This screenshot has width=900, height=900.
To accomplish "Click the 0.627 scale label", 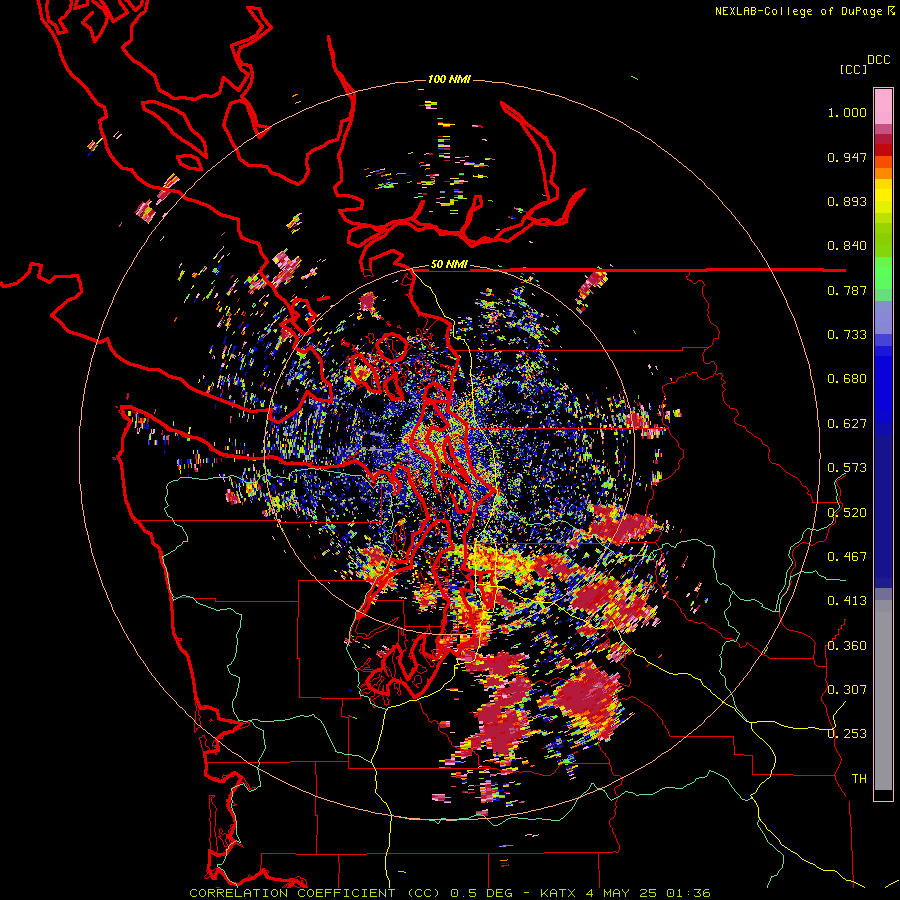I will click(847, 424).
